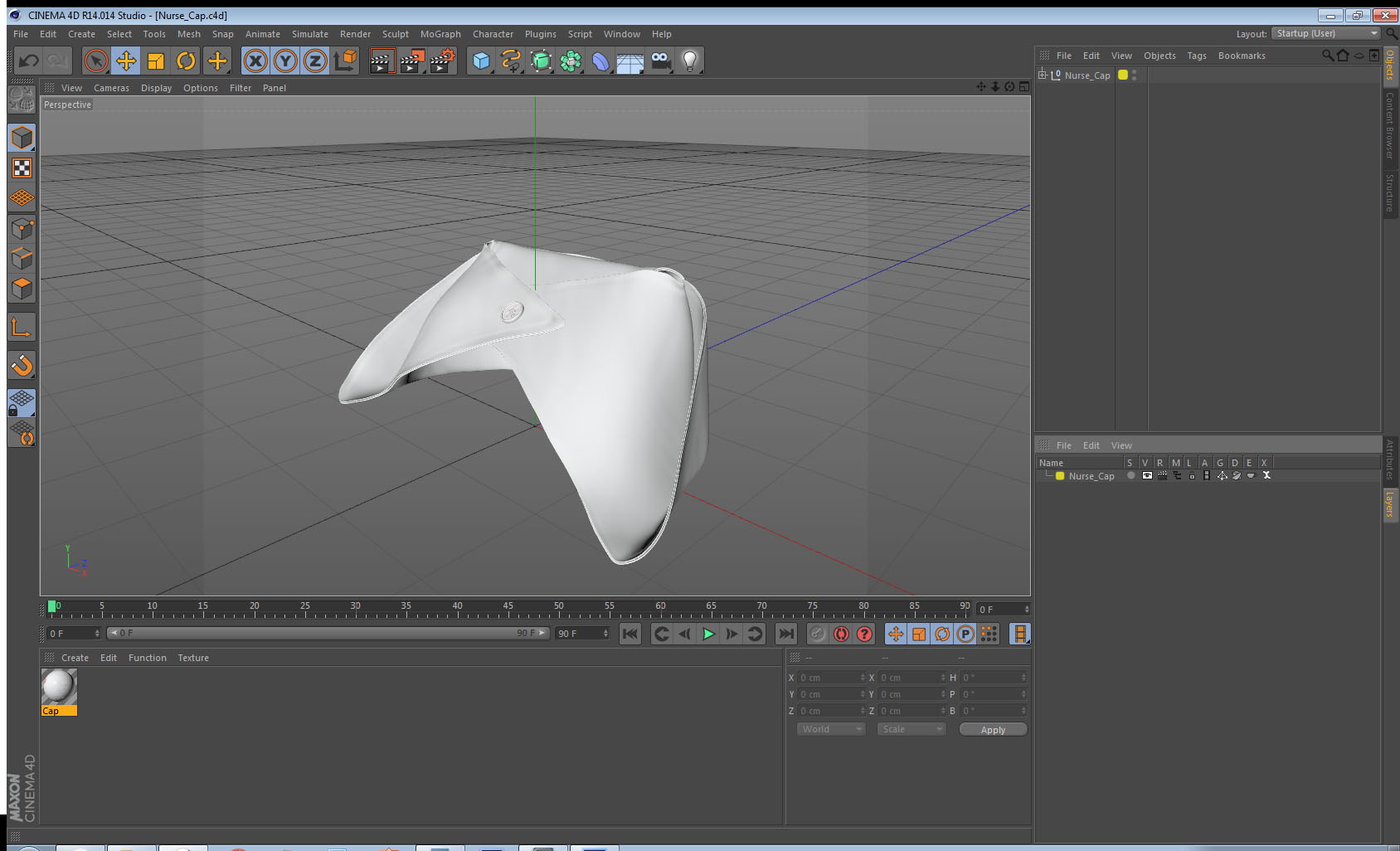This screenshot has height=851, width=1400.
Task: Add a Light object
Action: (x=690, y=61)
